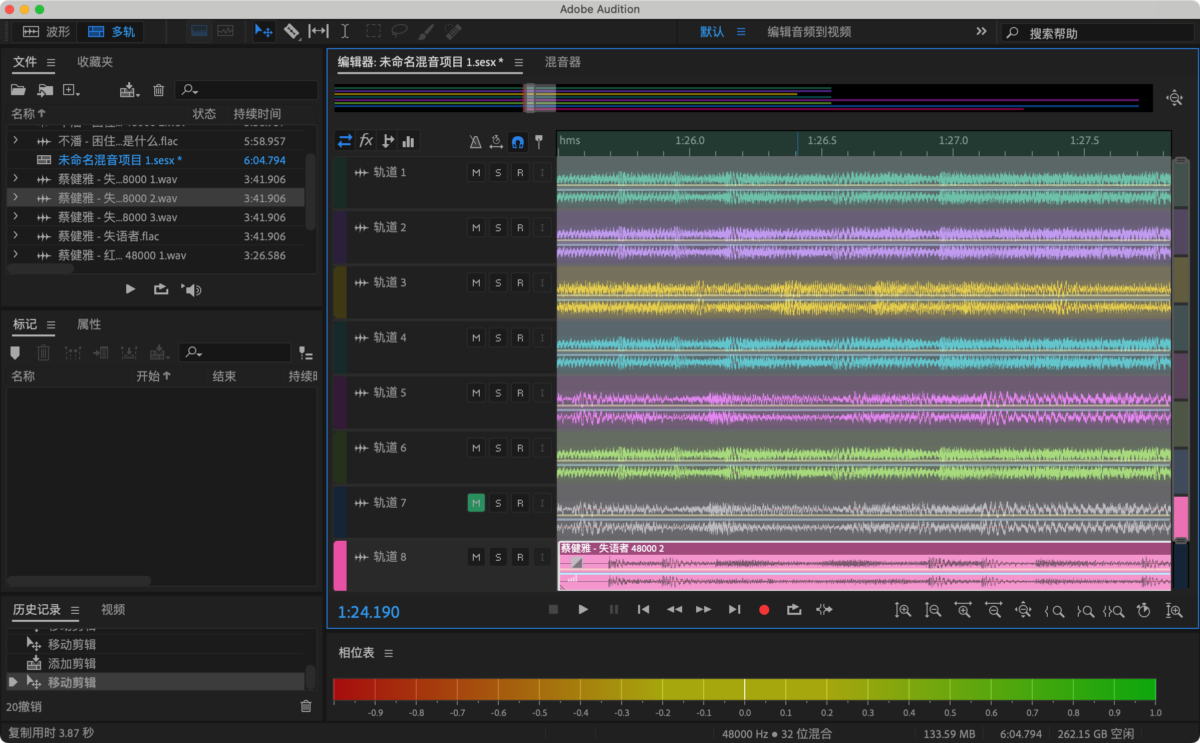The height and width of the screenshot is (743, 1200).
Task: Play the file preview in Files panel
Action: [x=130, y=289]
